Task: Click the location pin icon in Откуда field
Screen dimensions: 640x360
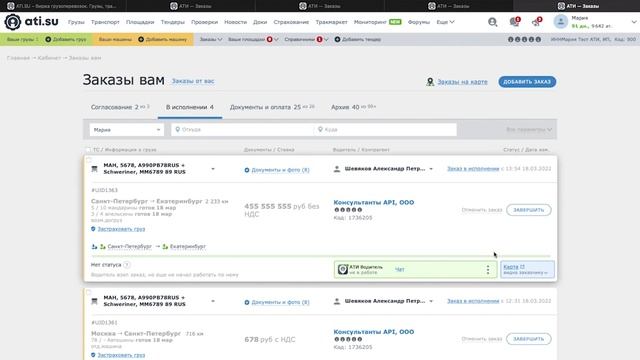Action: (x=178, y=129)
